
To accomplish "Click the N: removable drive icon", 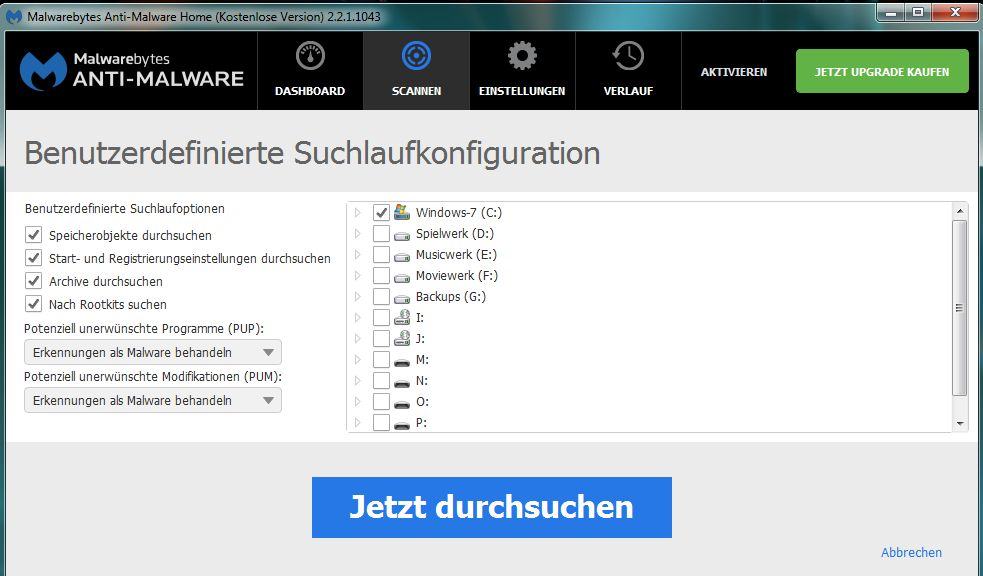I will (402, 382).
